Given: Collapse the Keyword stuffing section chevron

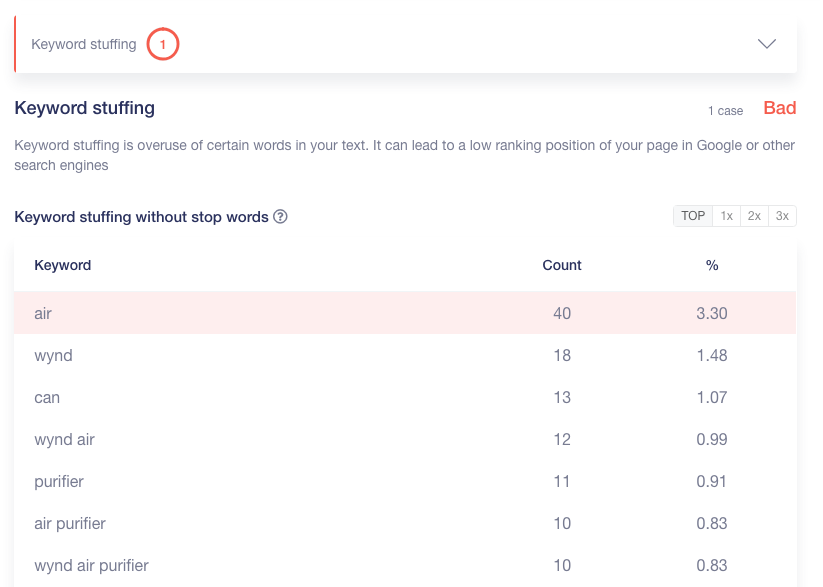Looking at the screenshot, I should click(x=766, y=44).
